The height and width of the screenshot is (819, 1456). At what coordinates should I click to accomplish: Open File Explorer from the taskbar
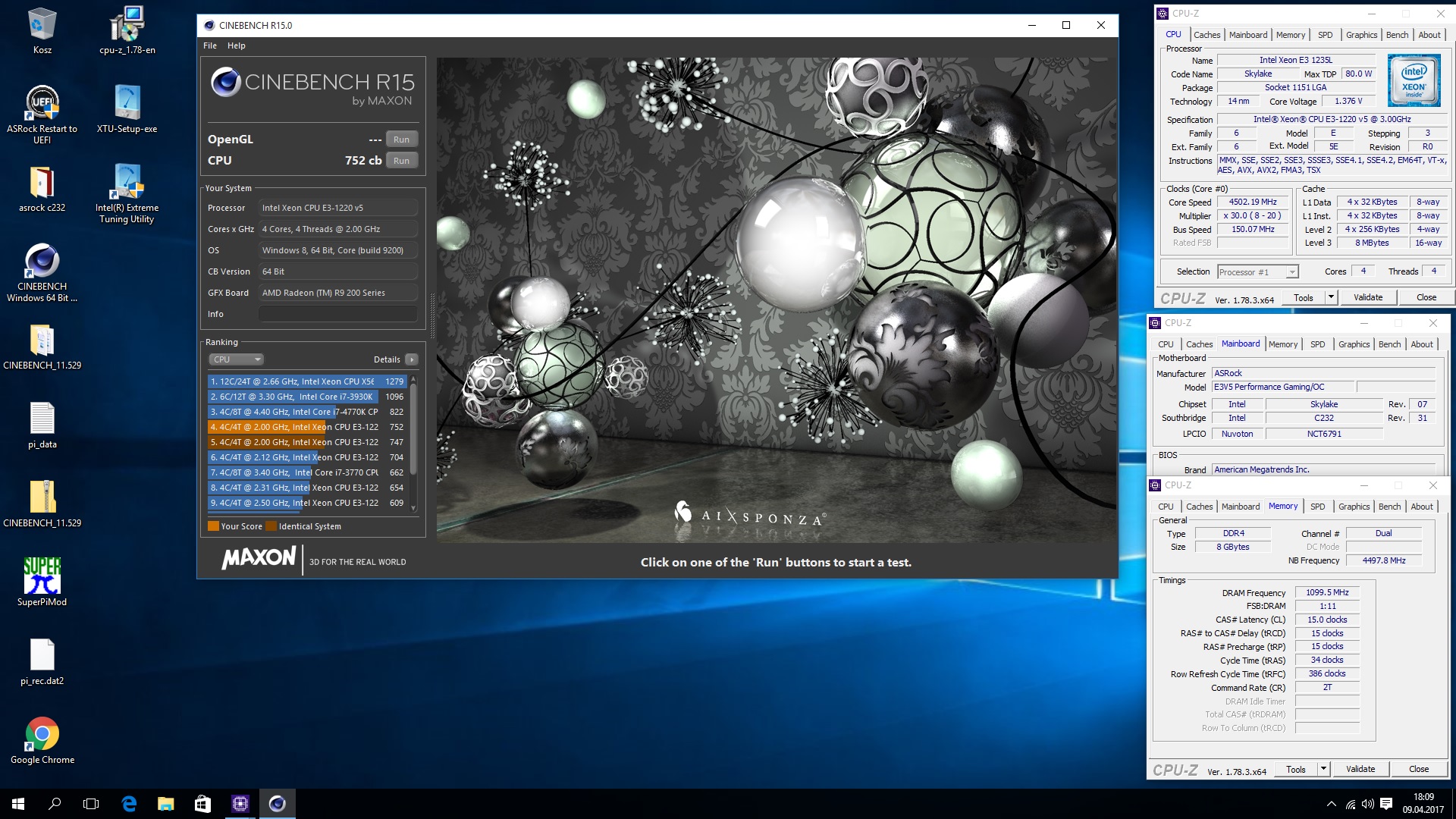coord(165,804)
